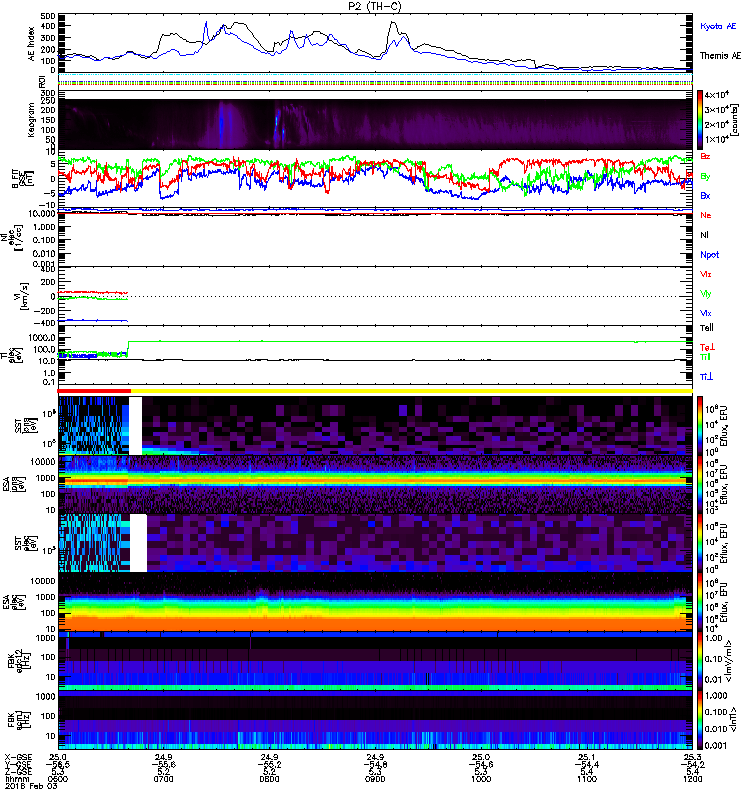Click the "-56.5" Y-GSE position value

point(58,765)
